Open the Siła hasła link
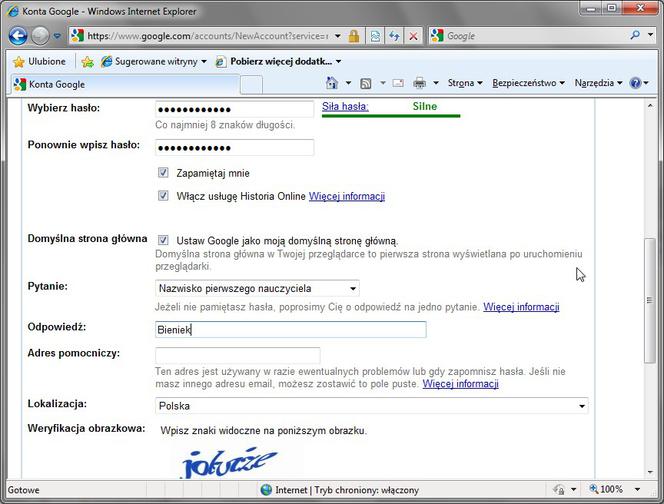 345,106
